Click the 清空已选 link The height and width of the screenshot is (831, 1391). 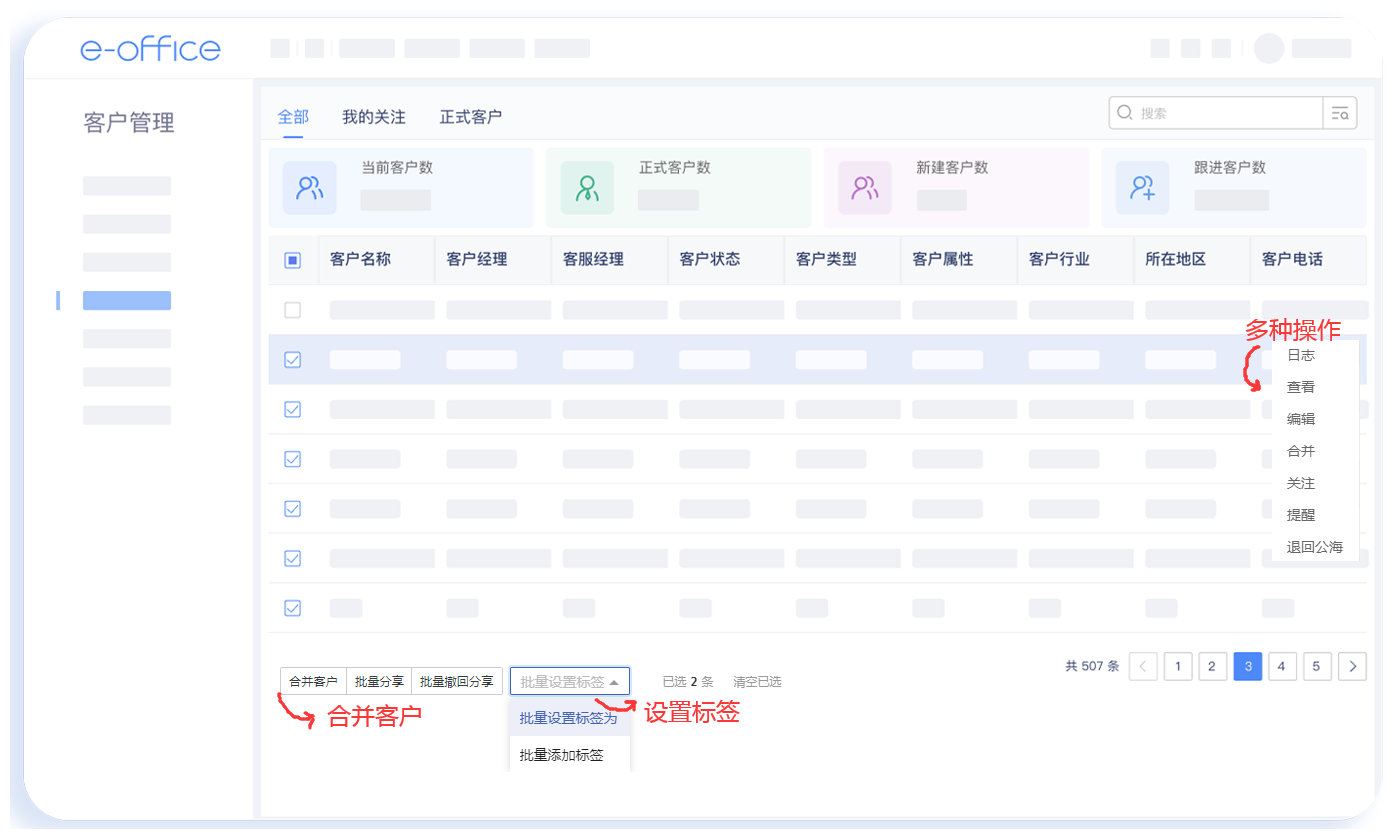[757, 682]
